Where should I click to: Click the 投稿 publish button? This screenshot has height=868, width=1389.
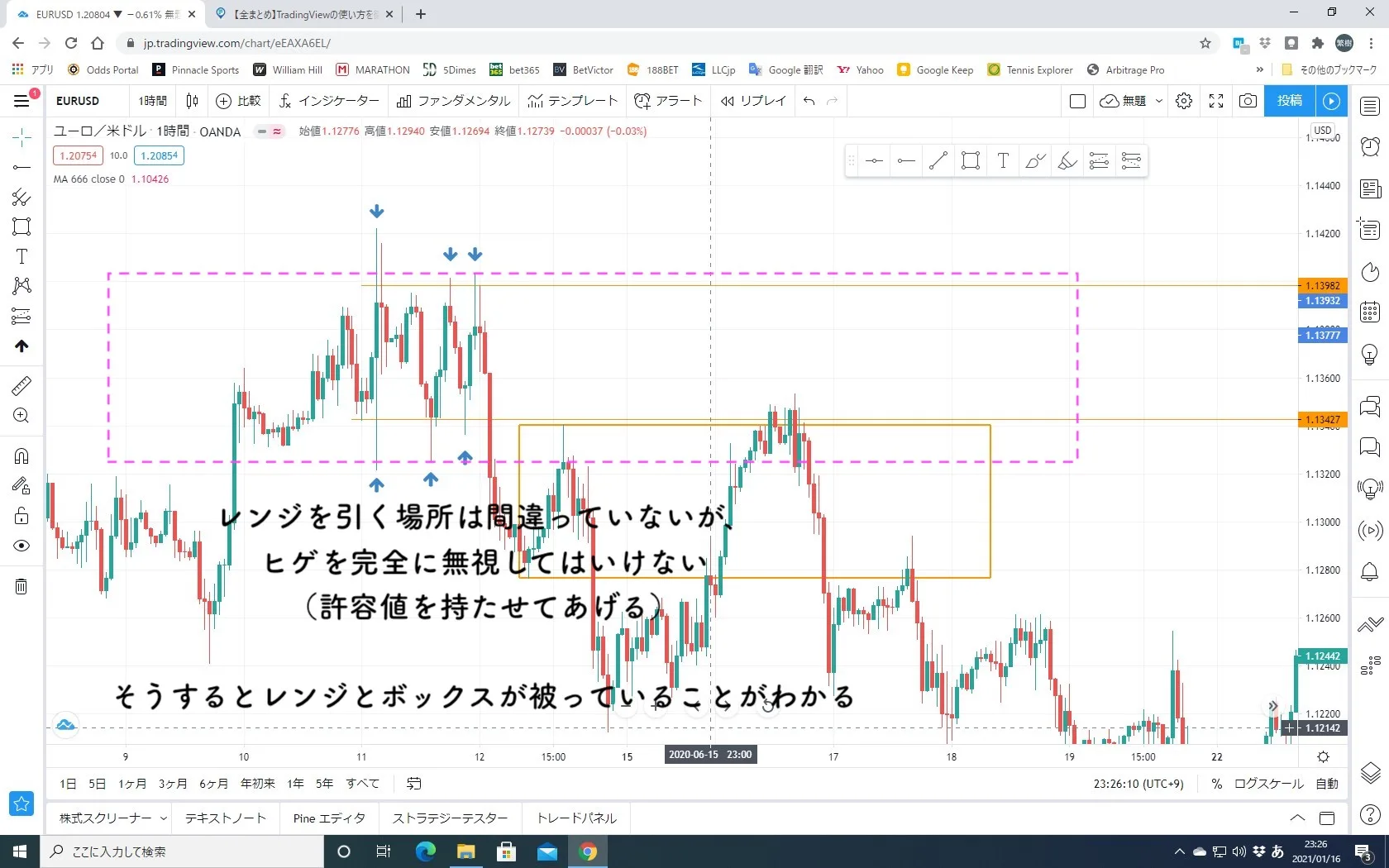(1289, 101)
